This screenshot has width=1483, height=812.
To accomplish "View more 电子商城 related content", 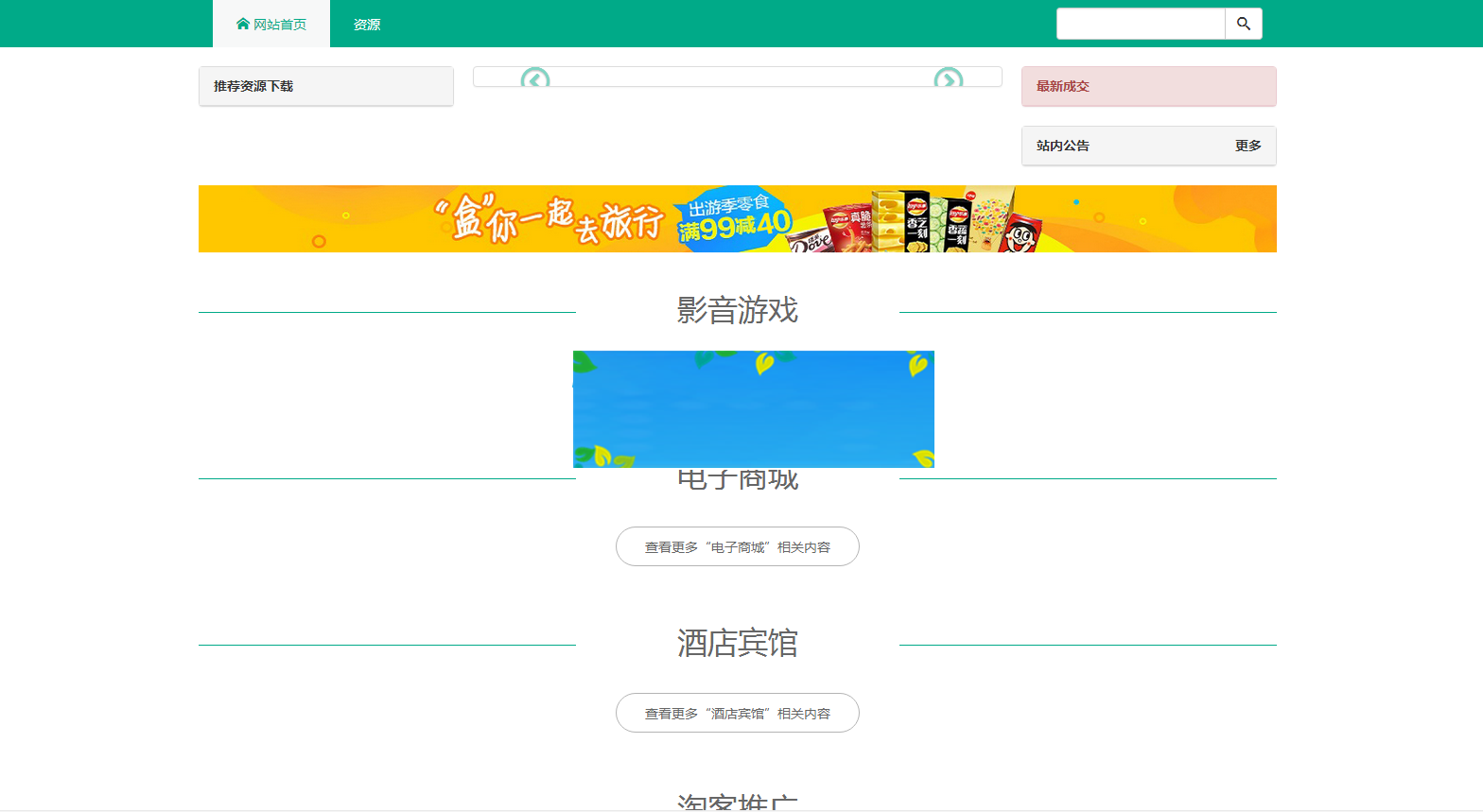I will pyautogui.click(x=737, y=546).
